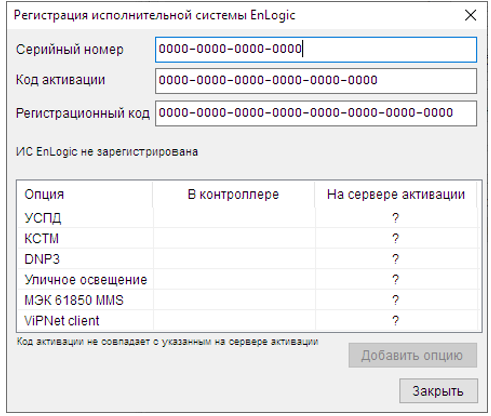
Task: Select the УСПД option row
Action: (x=248, y=218)
